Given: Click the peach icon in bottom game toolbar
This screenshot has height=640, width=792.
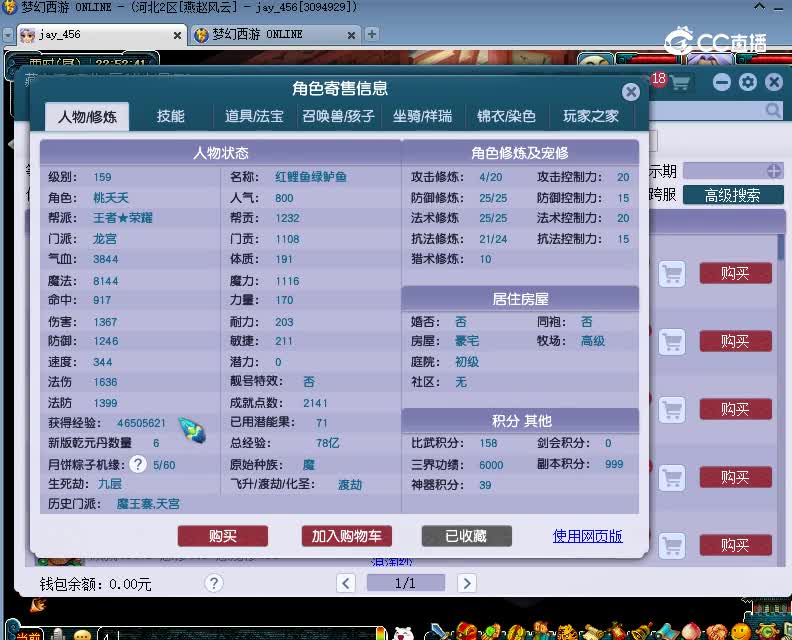Looking at the screenshot, I should tap(691, 631).
